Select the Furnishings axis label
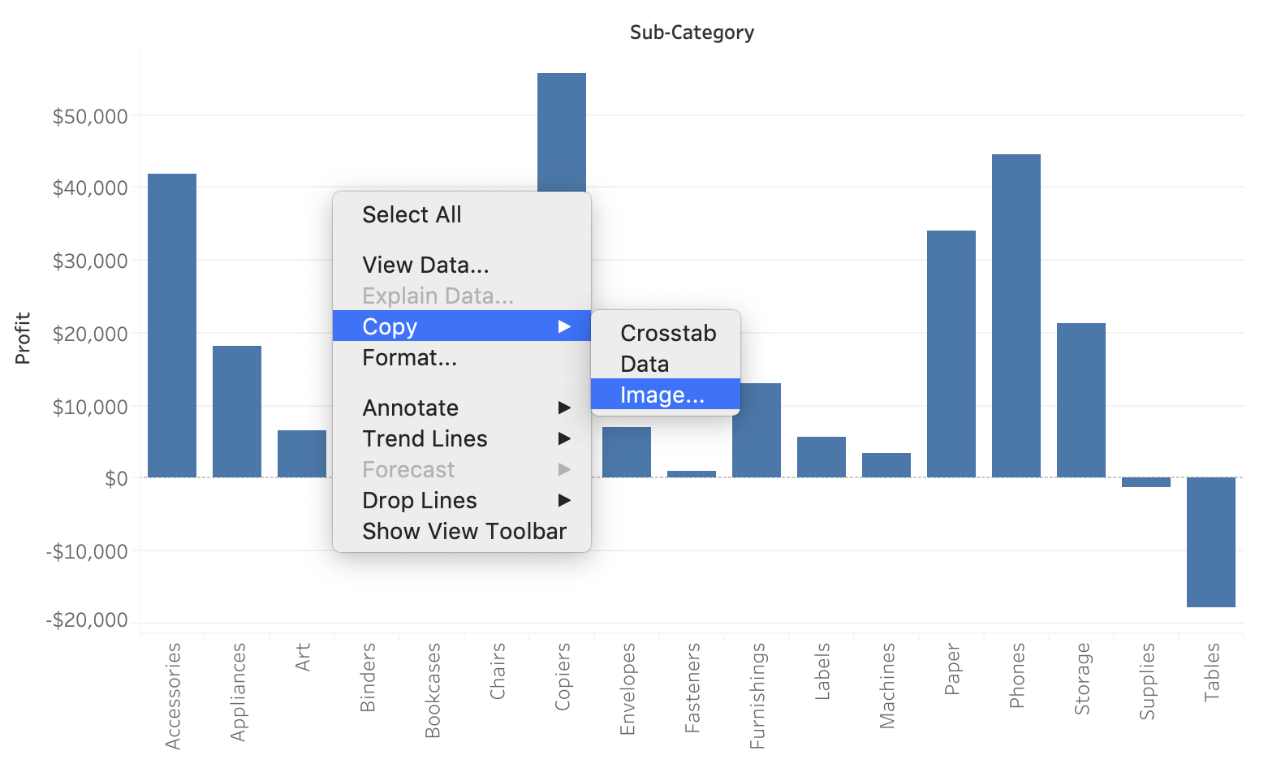This screenshot has width=1268, height=768. click(x=758, y=696)
